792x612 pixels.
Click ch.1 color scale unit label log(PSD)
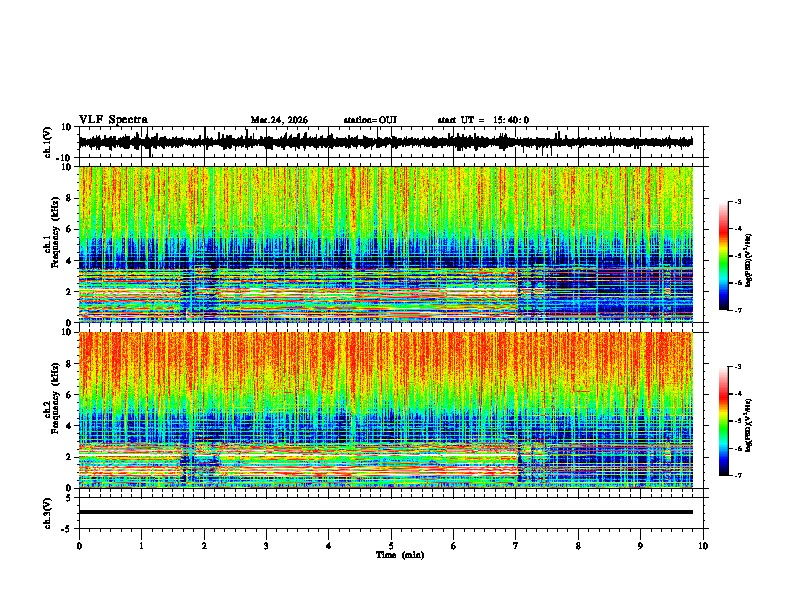tap(749, 260)
